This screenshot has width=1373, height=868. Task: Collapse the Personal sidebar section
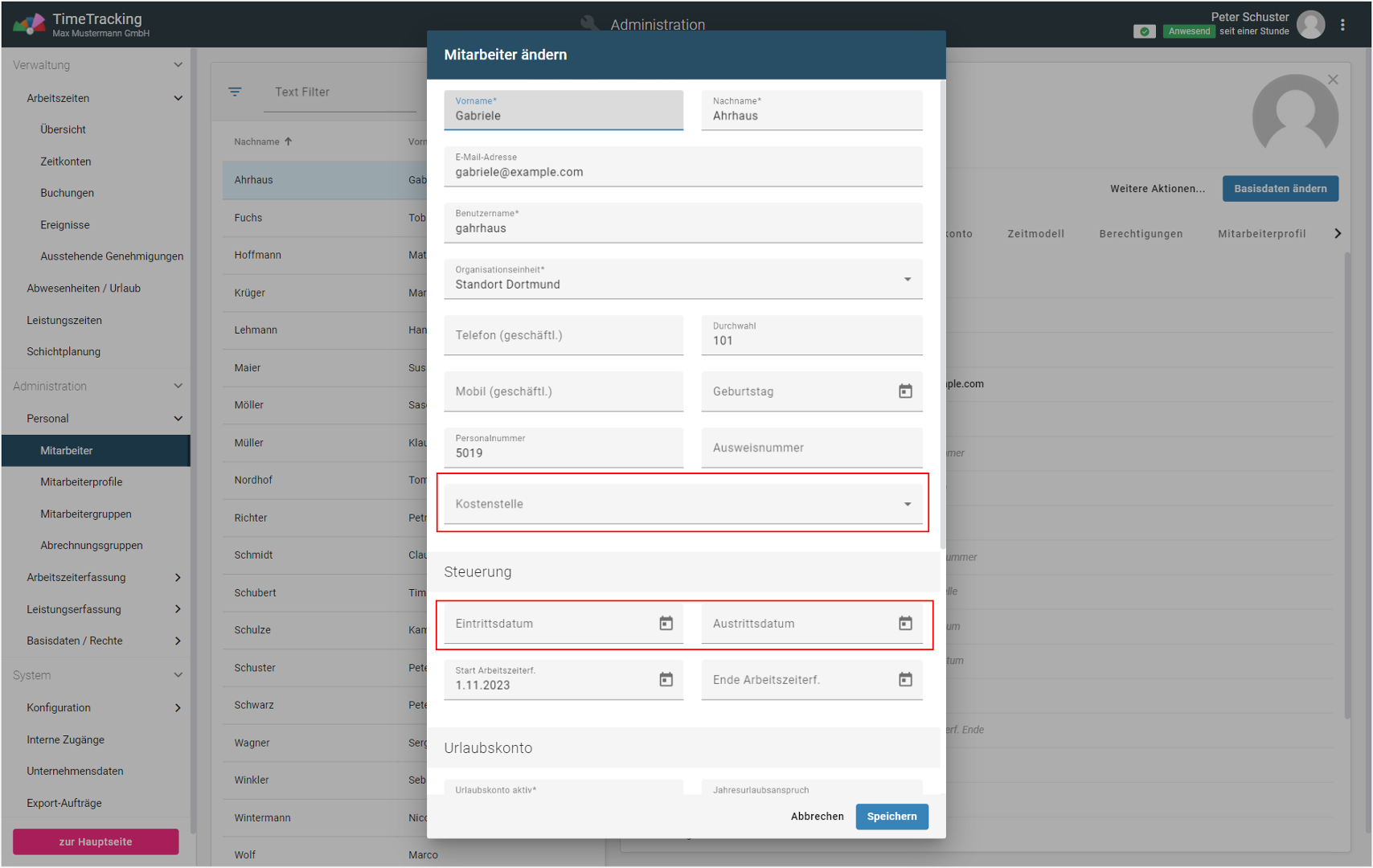[178, 418]
